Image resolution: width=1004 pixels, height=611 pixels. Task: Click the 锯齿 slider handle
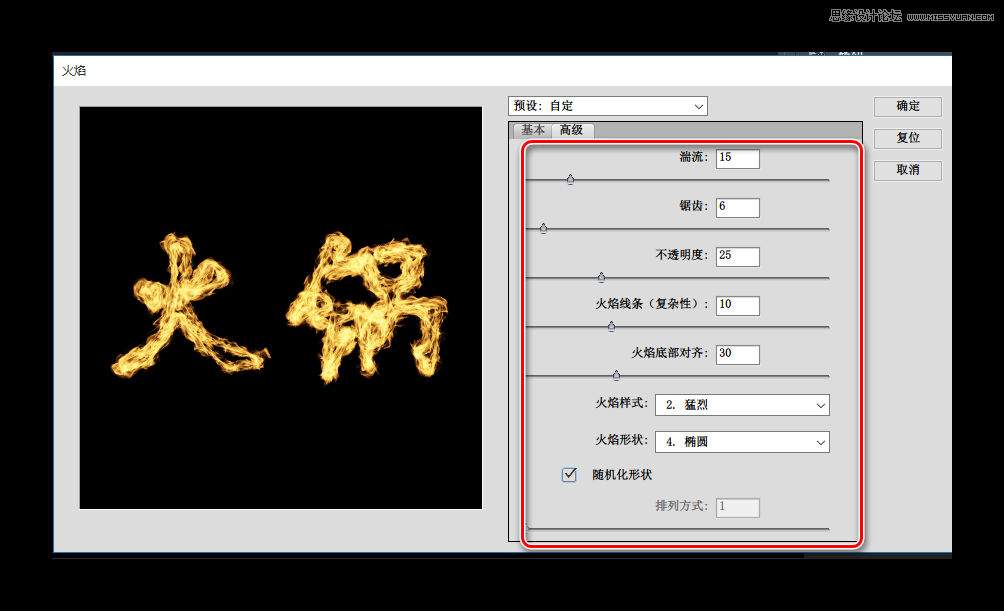(544, 228)
